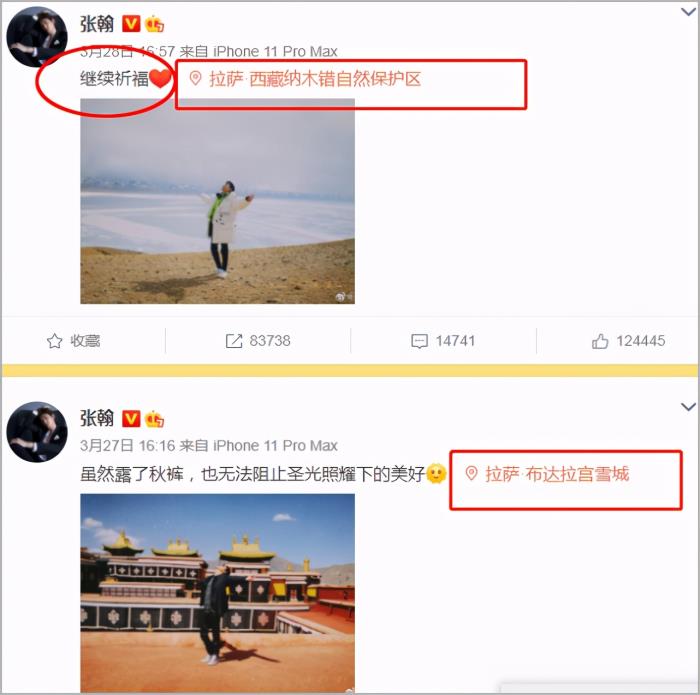
Task: Click the location pin before 拉萨·布达拉宫雪城
Action: coord(471,474)
